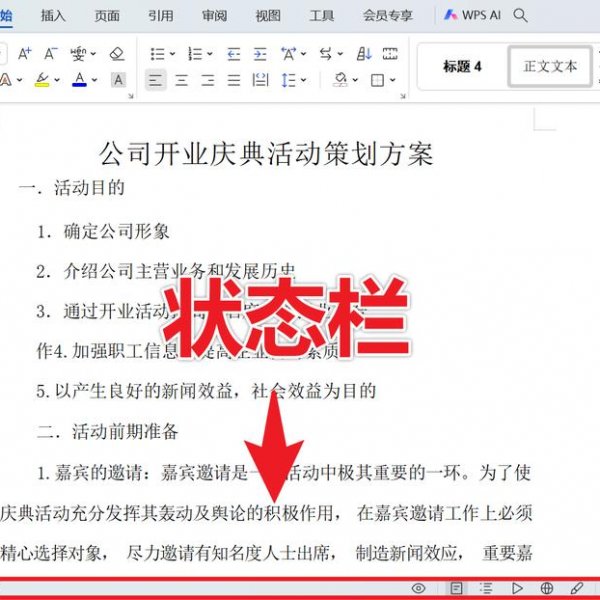Toggle character shading button
This screenshot has width=600, height=600.
[118, 80]
